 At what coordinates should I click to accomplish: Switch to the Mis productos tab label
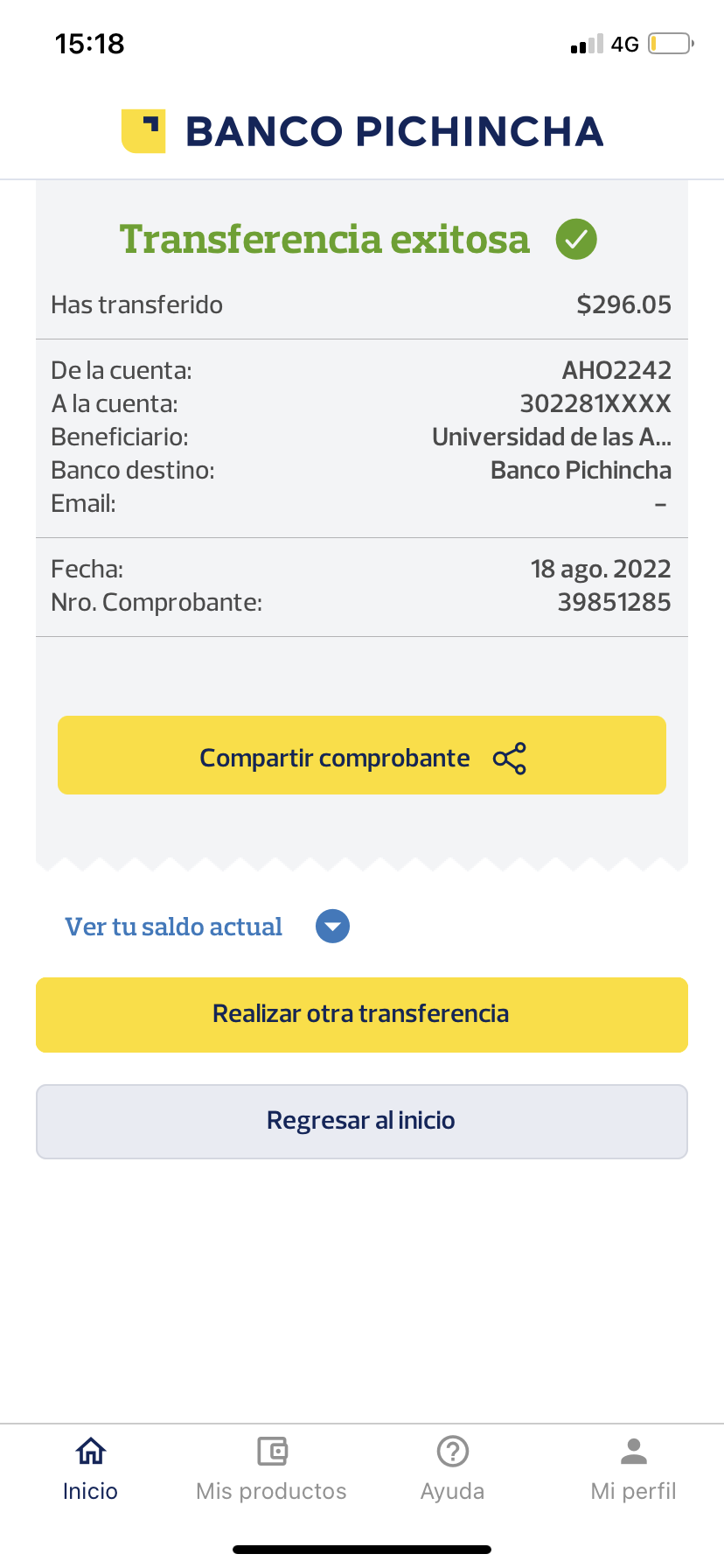point(272,1491)
